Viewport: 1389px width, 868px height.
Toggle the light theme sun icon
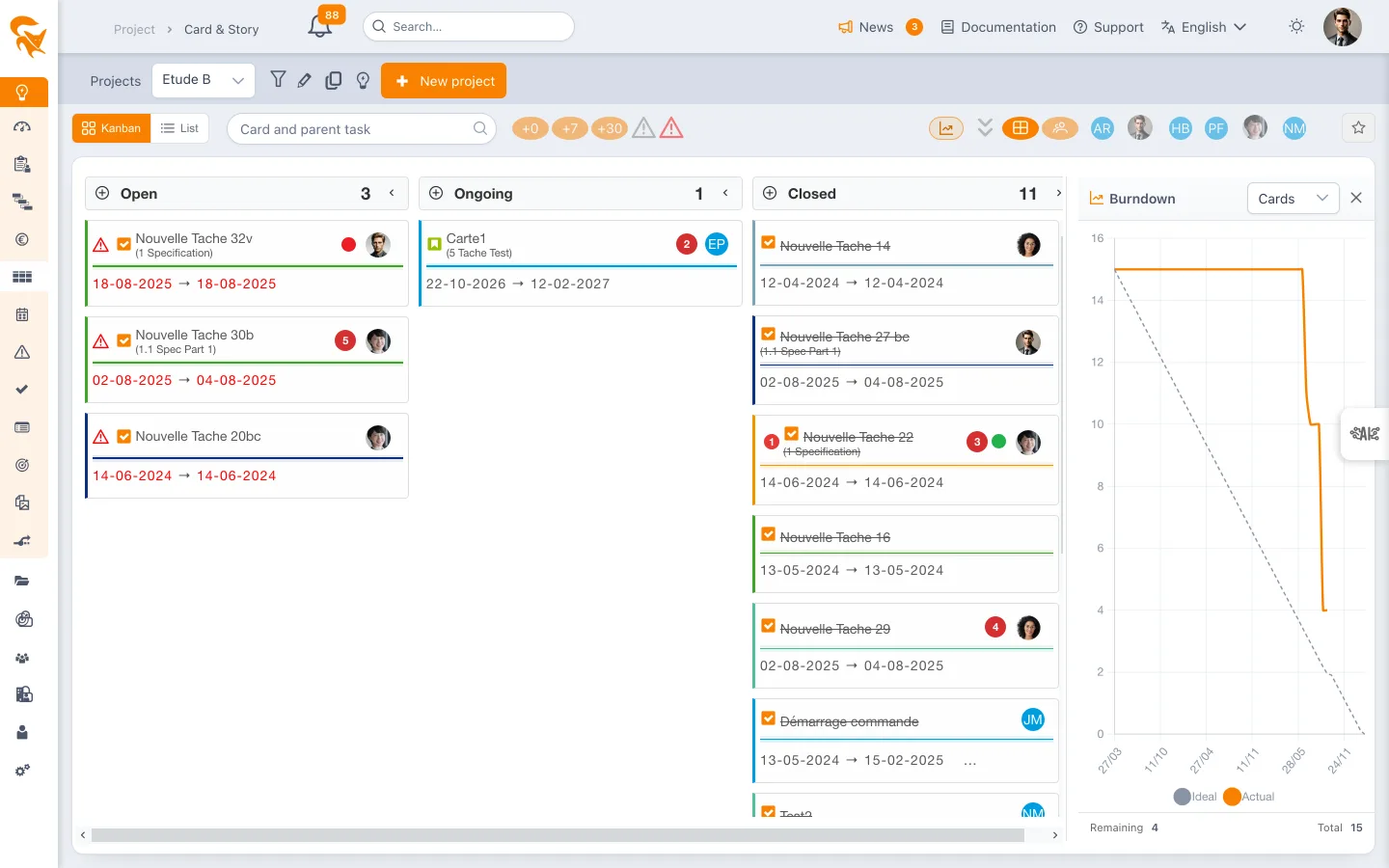click(x=1296, y=27)
